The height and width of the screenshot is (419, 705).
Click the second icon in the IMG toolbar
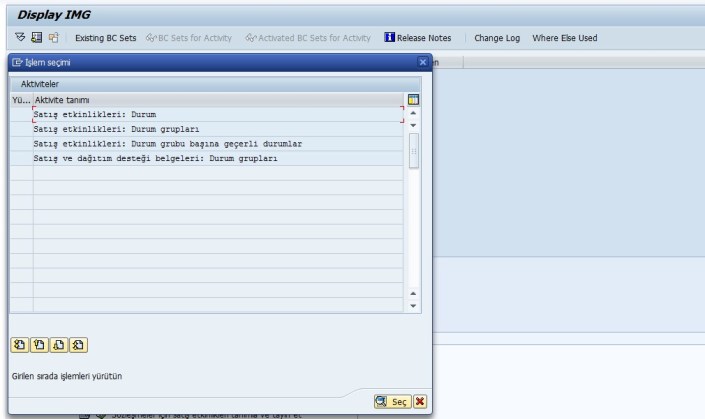(36, 38)
